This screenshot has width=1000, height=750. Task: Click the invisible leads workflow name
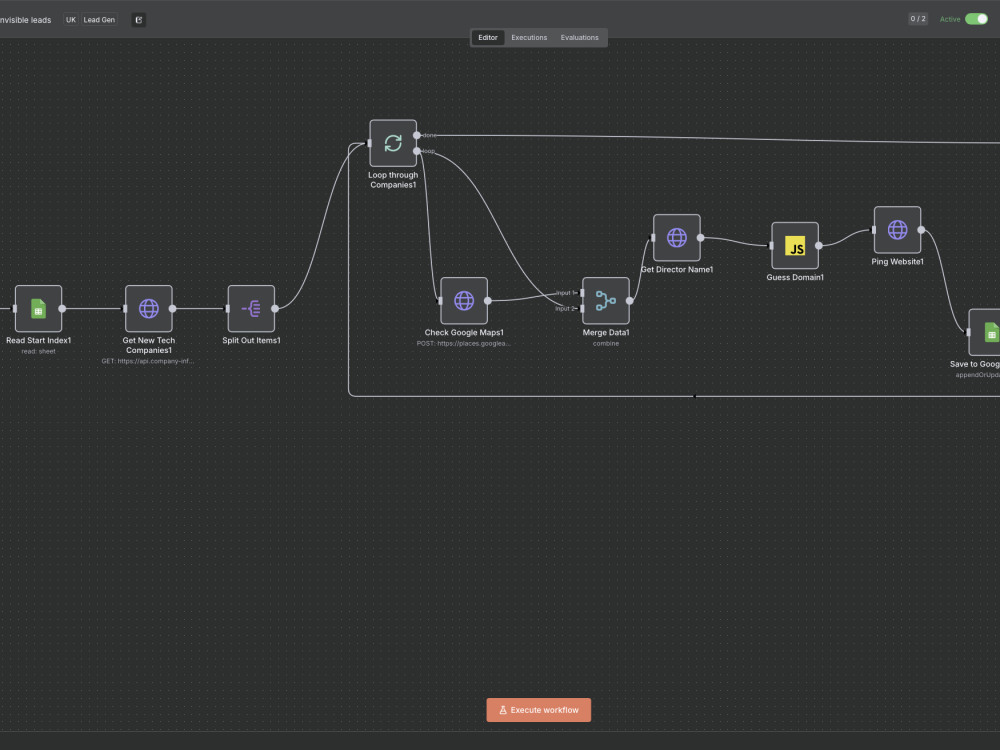pyautogui.click(x=25, y=20)
